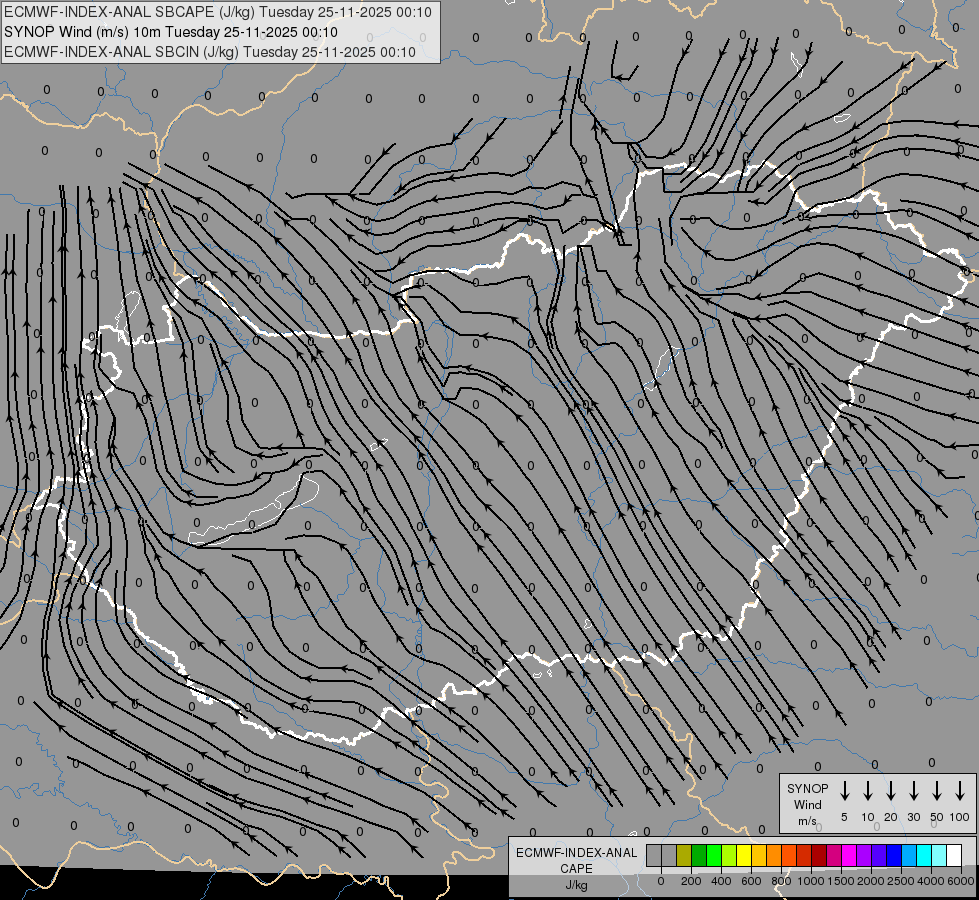Pick the pink swatch left of 1500
Screen dimensions: 979x900
834,855
